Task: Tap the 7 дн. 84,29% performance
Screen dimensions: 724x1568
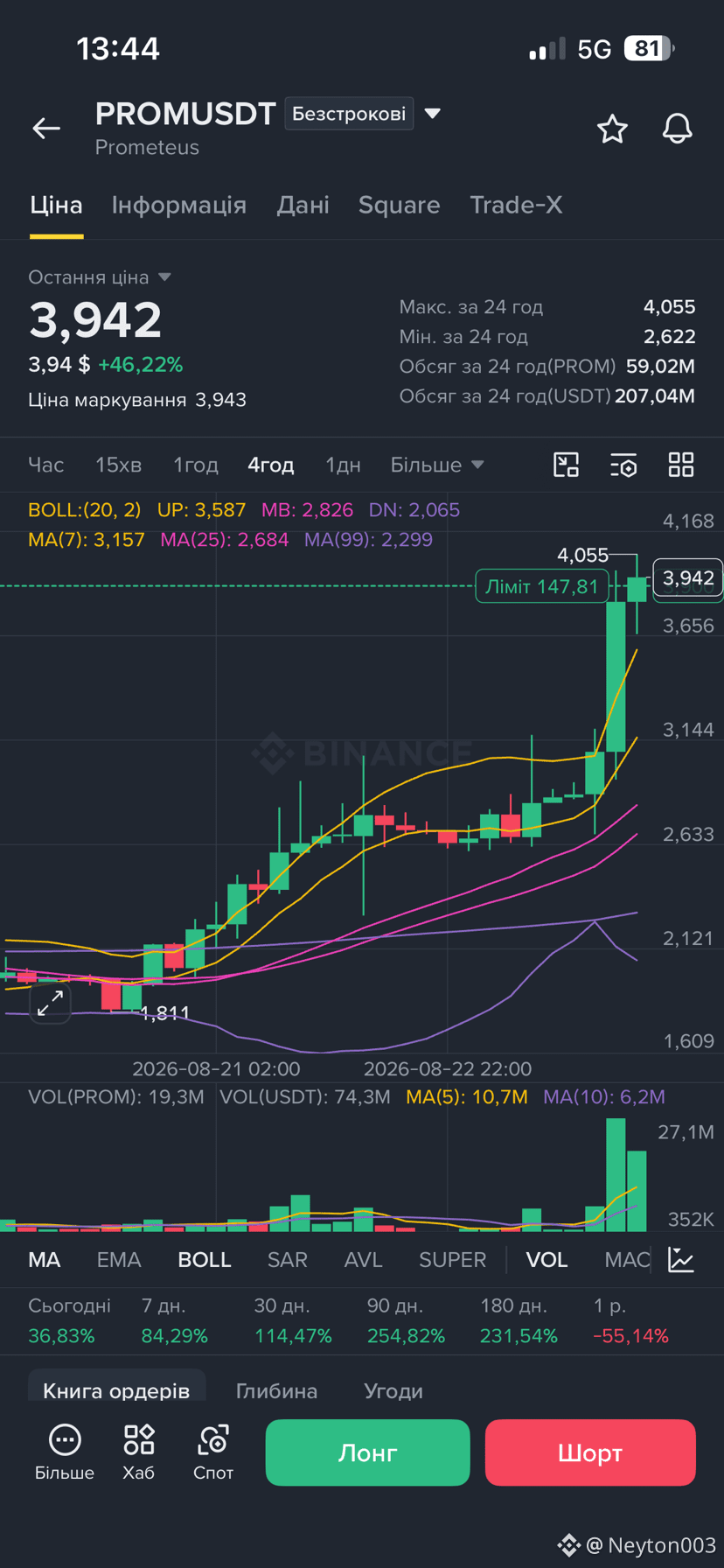Action: coord(175,1321)
